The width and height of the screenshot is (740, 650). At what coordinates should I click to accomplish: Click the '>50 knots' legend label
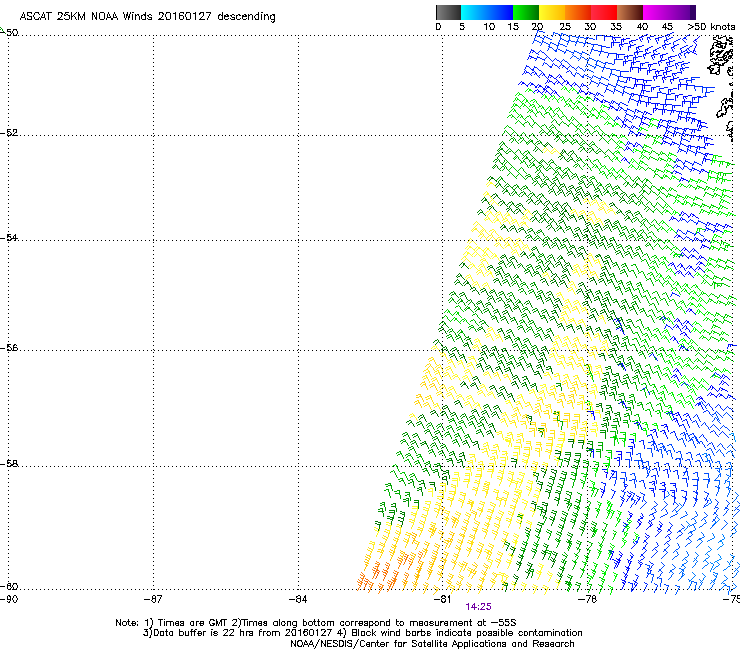711,27
